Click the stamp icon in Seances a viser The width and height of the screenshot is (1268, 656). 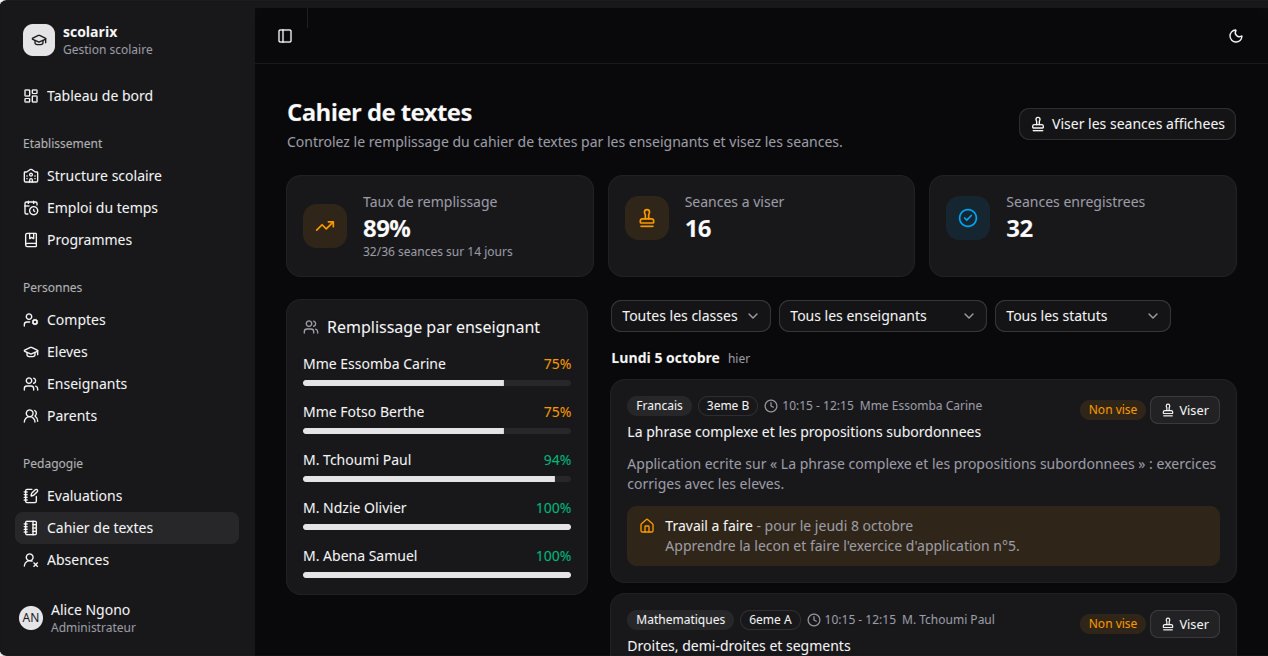tap(647, 218)
